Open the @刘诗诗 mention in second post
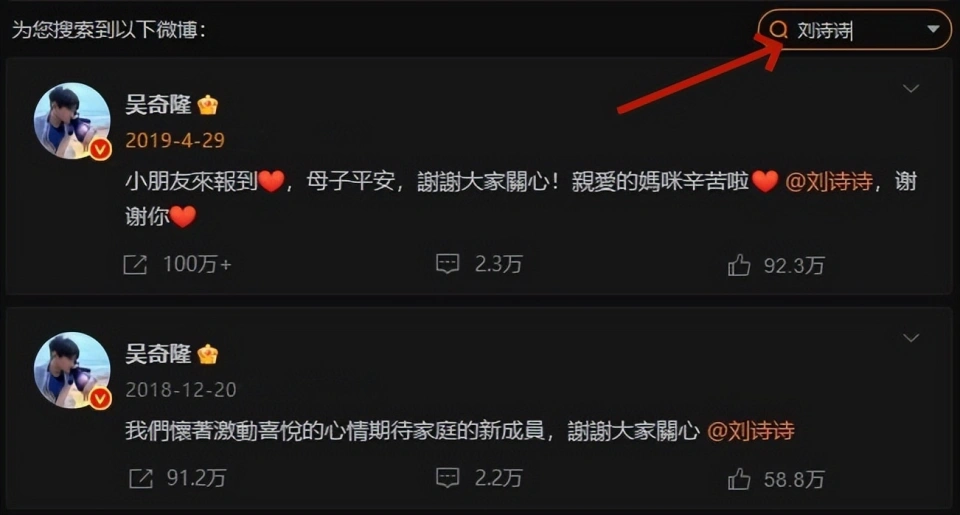This screenshot has height=515, width=960. (x=751, y=430)
